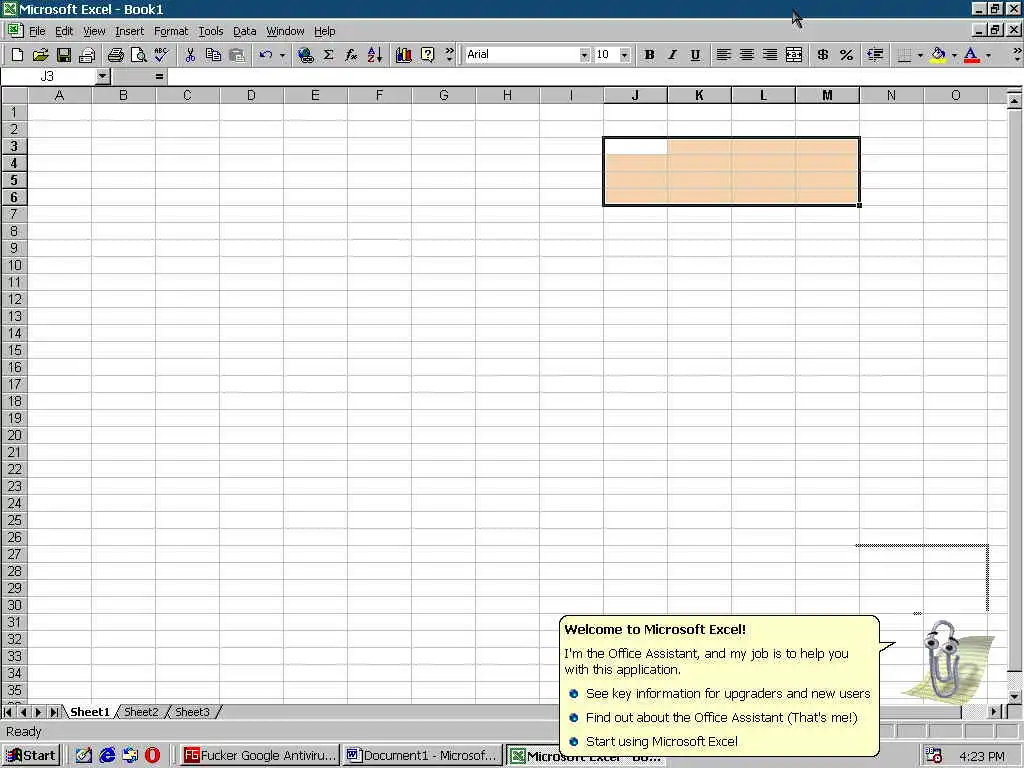Switch to Document1 Microsoft Word taskbar button

[x=422, y=756]
